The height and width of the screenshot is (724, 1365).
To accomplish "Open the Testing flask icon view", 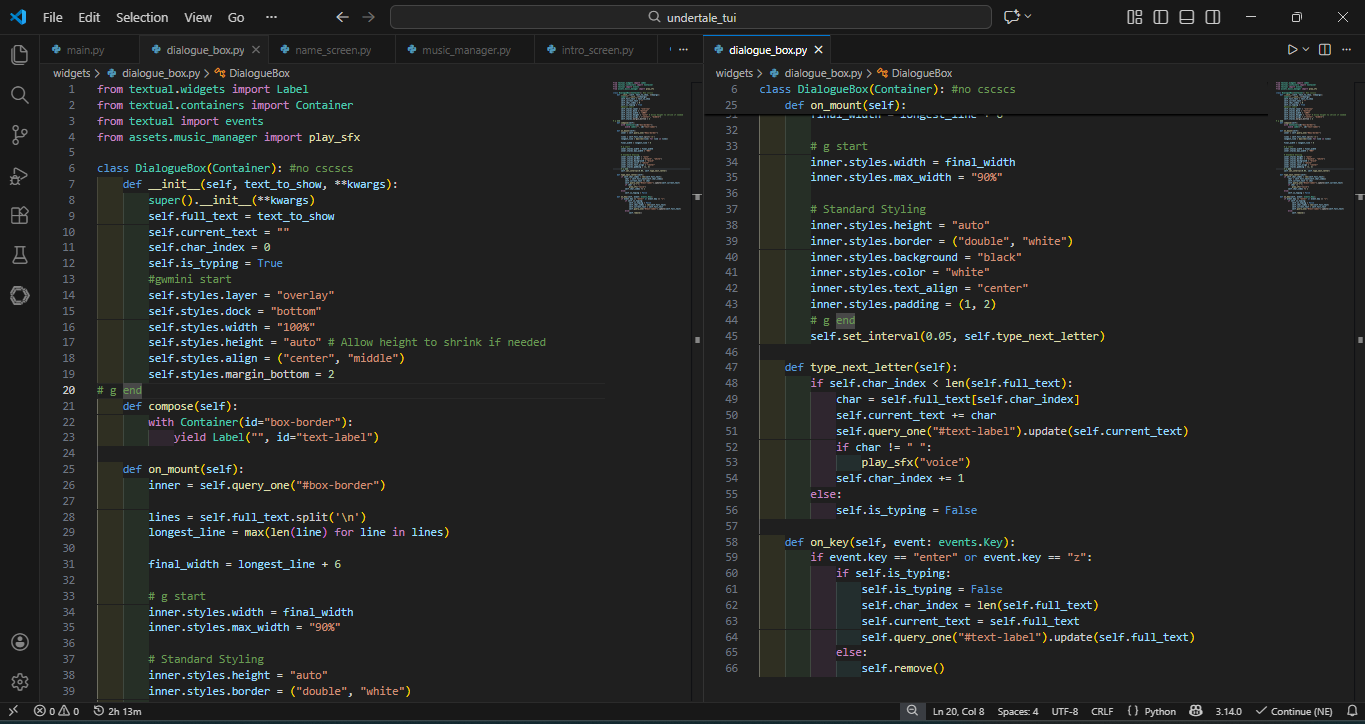I will pyautogui.click(x=19, y=255).
